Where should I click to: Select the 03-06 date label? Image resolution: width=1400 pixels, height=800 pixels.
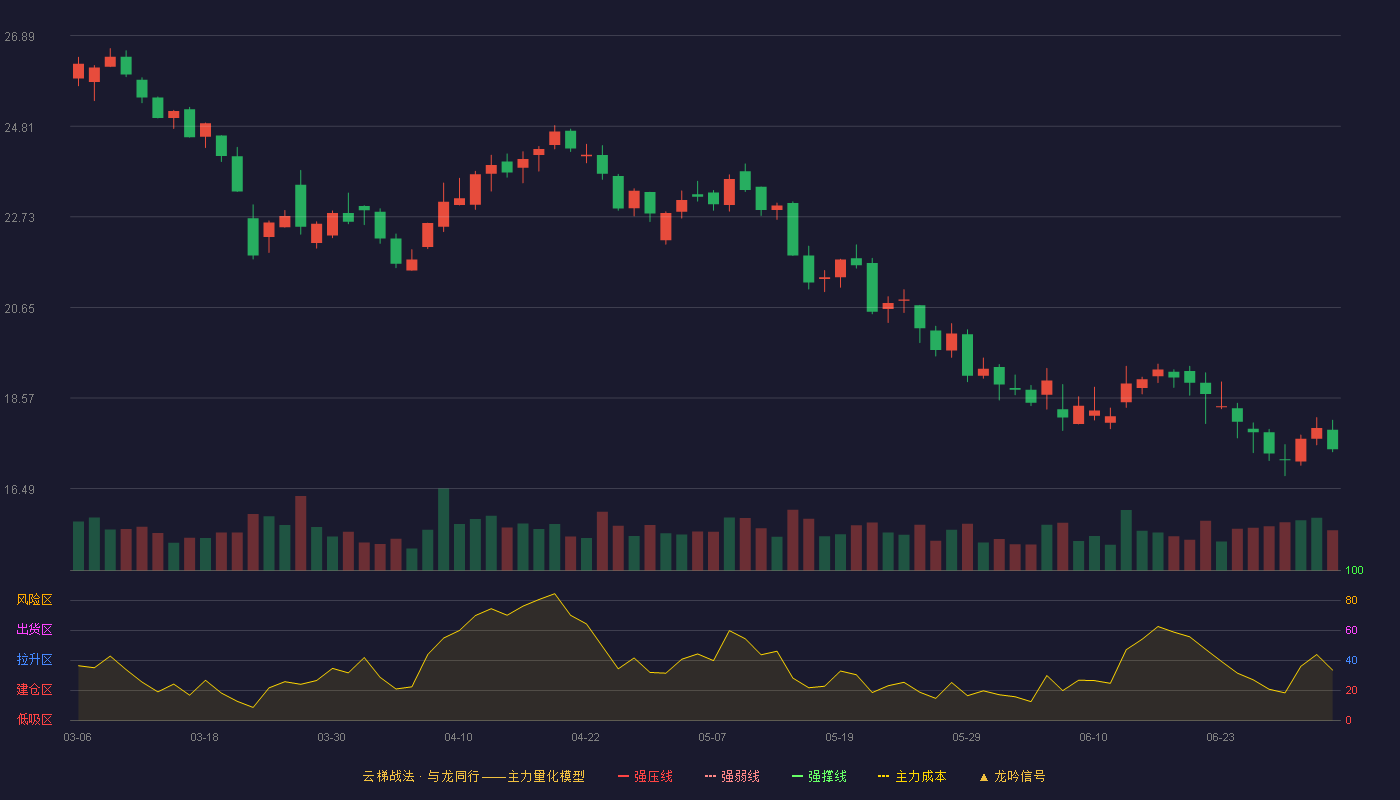[78, 737]
